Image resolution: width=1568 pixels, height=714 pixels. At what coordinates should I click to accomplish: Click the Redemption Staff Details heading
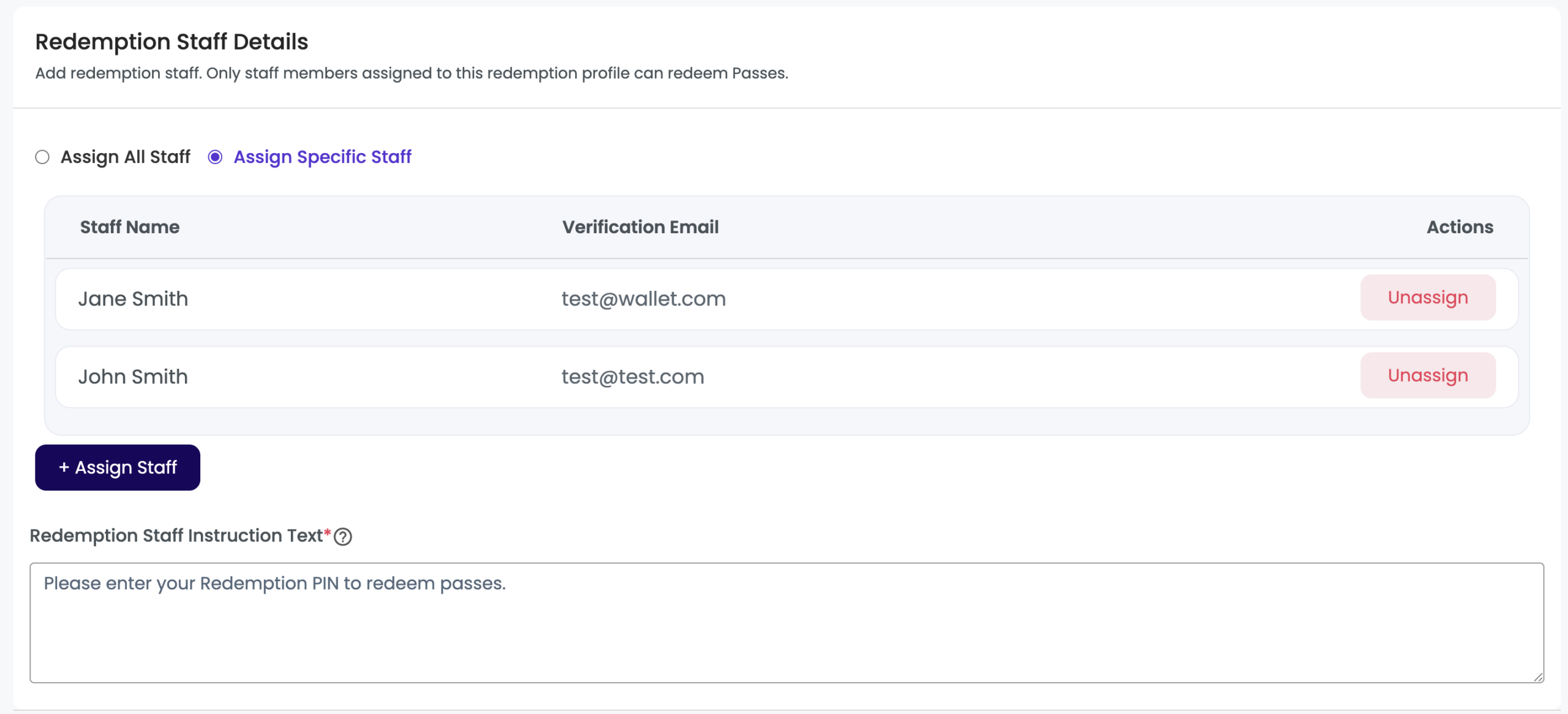click(171, 42)
